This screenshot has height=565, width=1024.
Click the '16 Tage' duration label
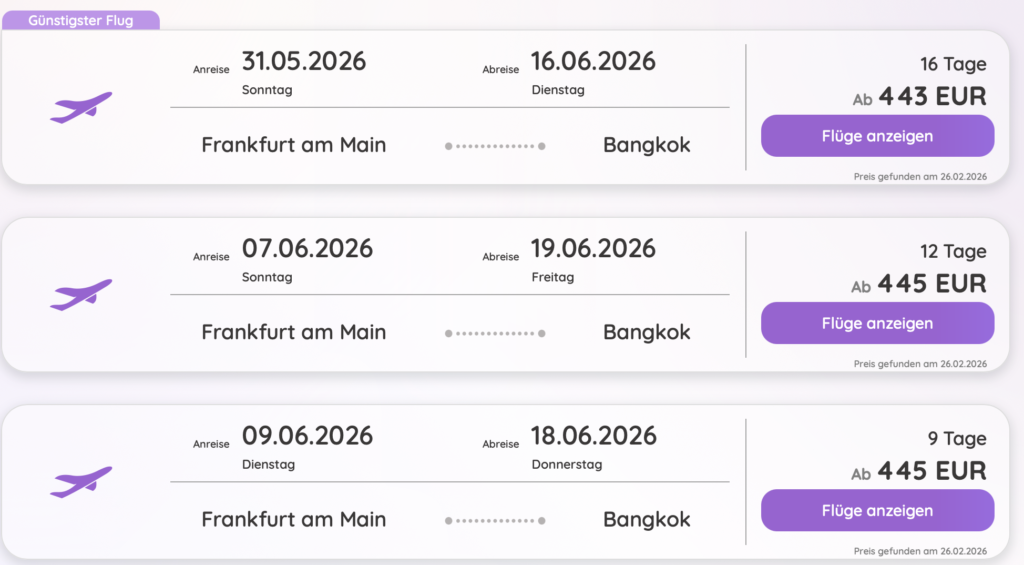pyautogui.click(x=953, y=64)
